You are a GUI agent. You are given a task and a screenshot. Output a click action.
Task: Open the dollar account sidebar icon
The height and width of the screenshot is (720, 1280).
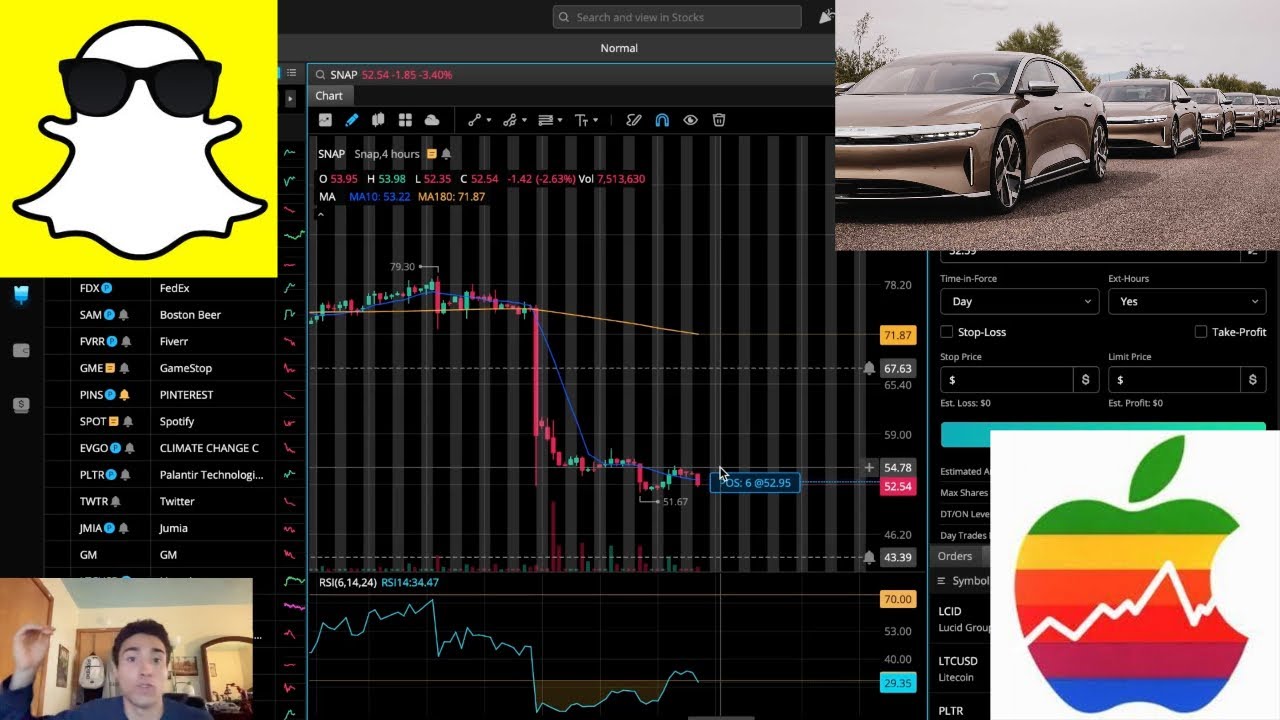point(21,405)
